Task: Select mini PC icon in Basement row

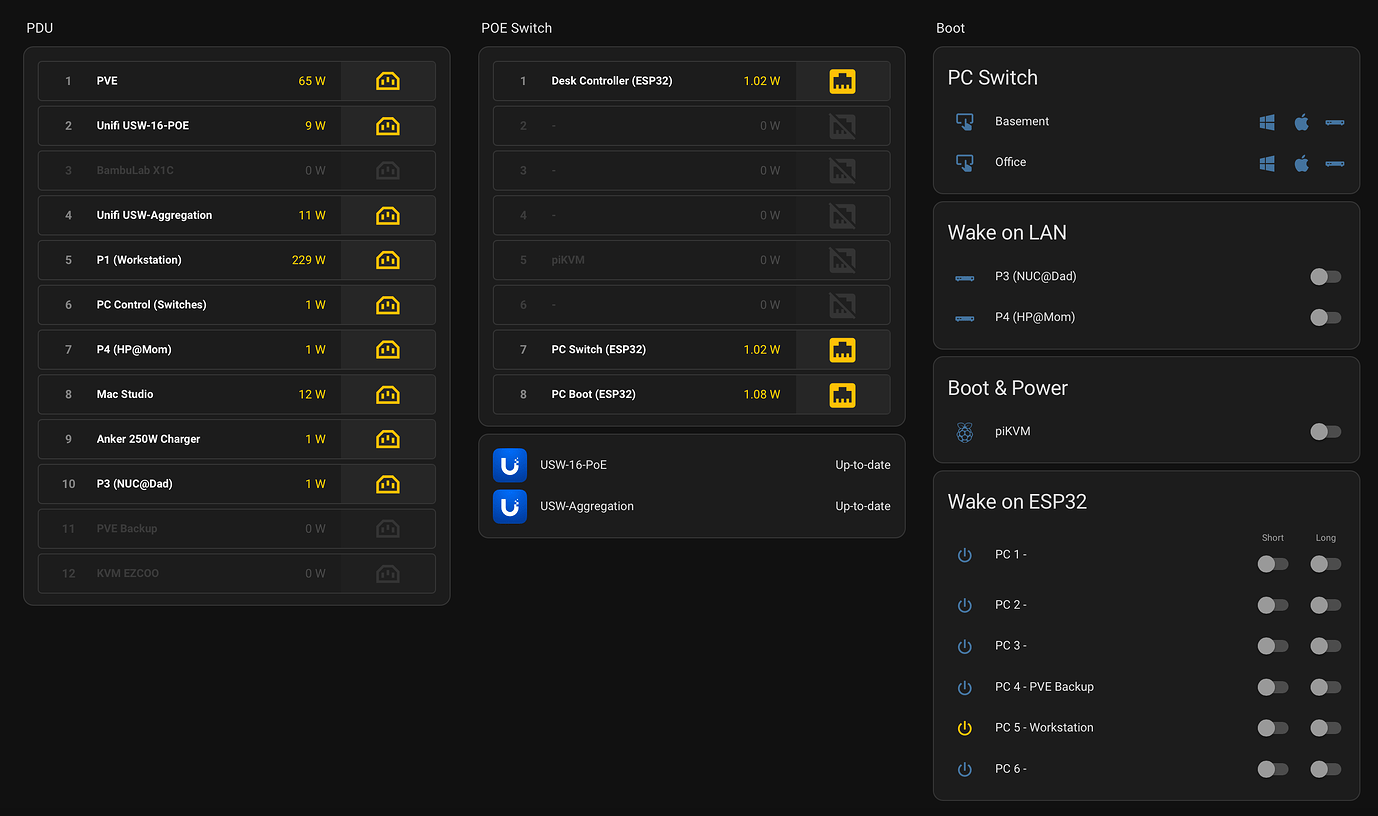Action: point(1335,122)
